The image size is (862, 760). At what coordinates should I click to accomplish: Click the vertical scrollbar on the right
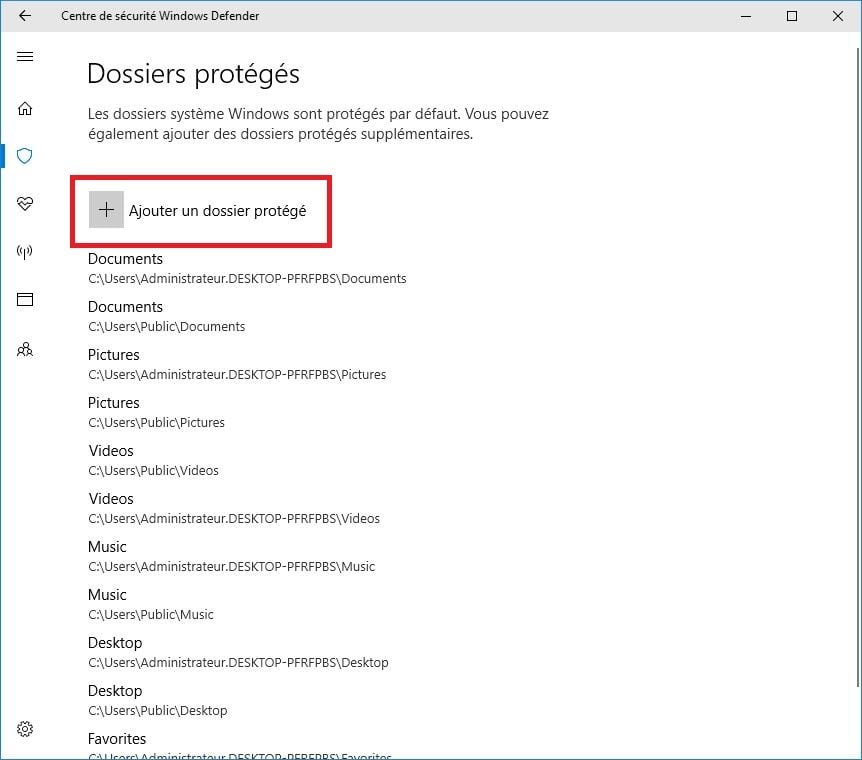858,366
